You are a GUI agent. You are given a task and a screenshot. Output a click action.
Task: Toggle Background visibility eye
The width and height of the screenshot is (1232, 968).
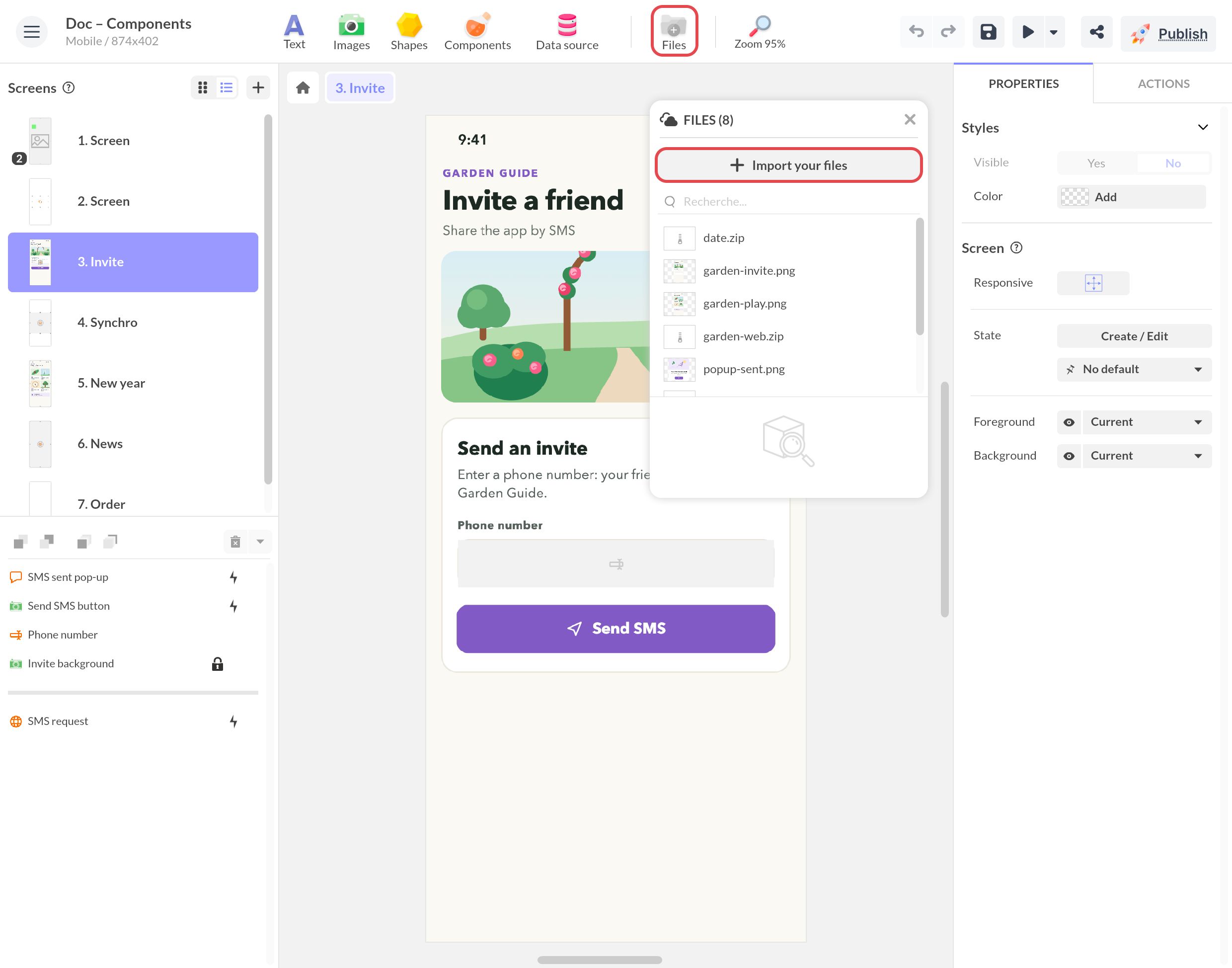[1069, 456]
